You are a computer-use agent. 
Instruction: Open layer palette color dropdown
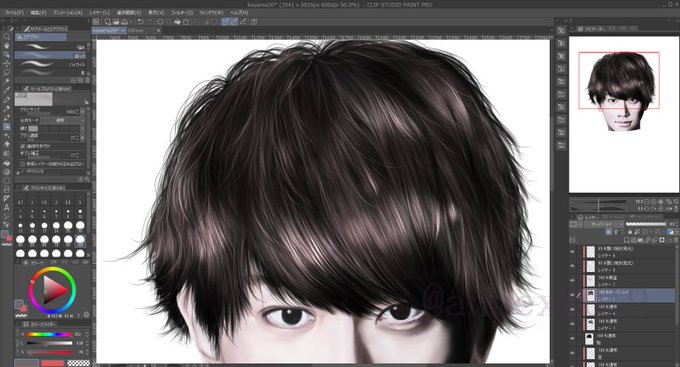point(576,224)
